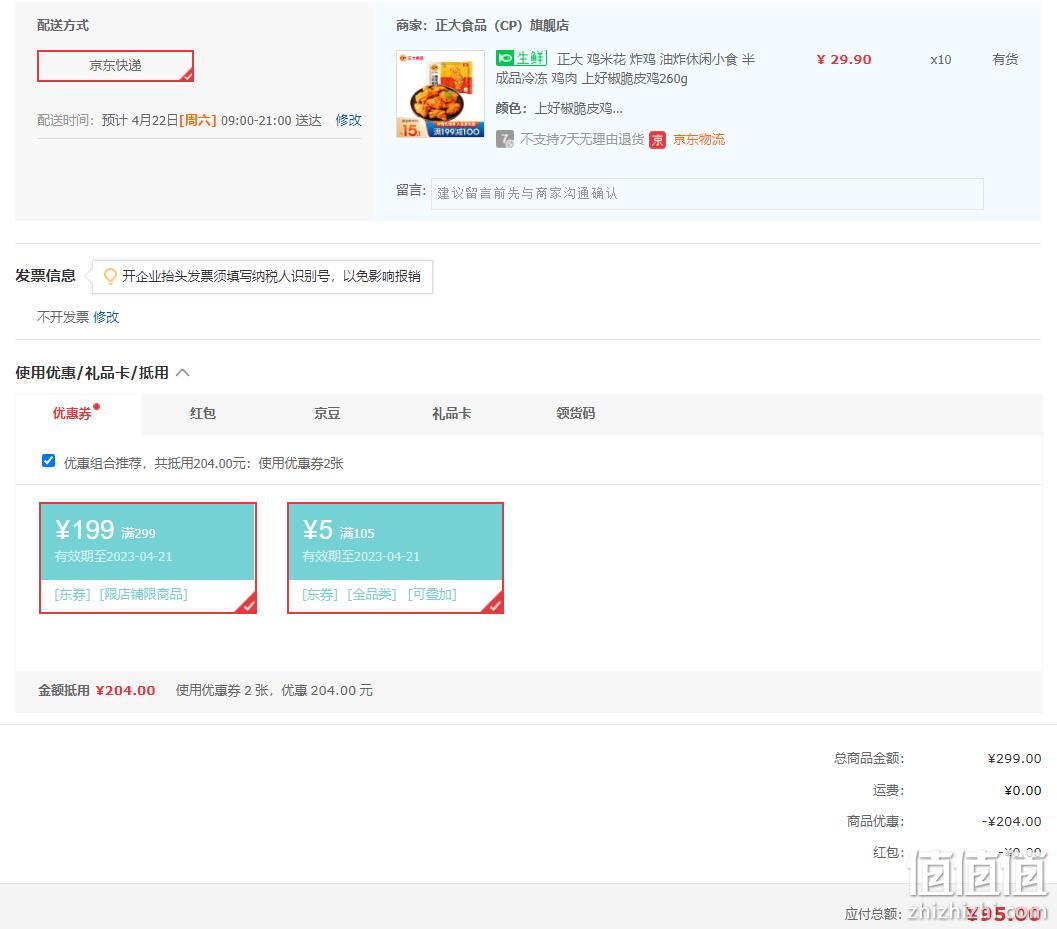Click the text 使用优惠券 2 张，优惠 204.00 元
Screen dimensions: 1057x929
(274, 690)
